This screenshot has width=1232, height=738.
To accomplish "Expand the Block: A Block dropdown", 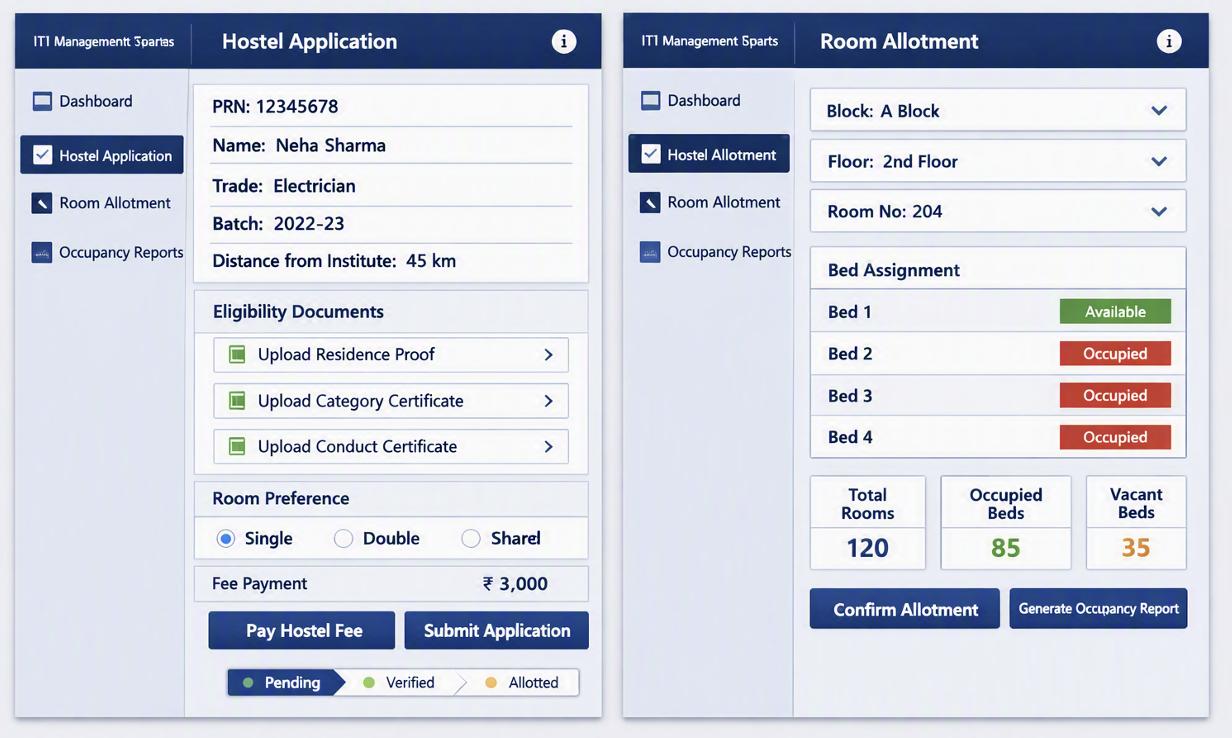I will click(x=998, y=110).
